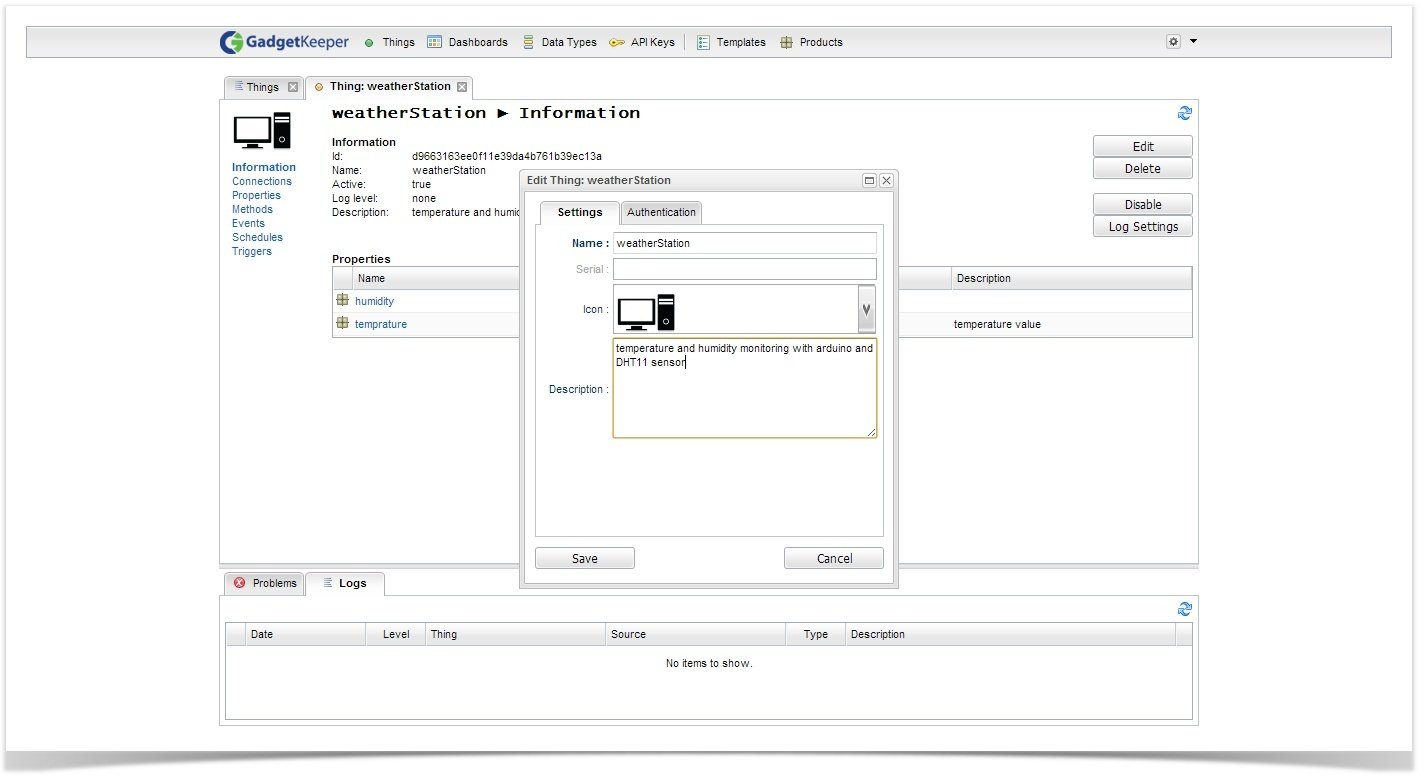Viewport: 1426px width, 780px height.
Task: Open the temprature property link
Action: coord(381,324)
